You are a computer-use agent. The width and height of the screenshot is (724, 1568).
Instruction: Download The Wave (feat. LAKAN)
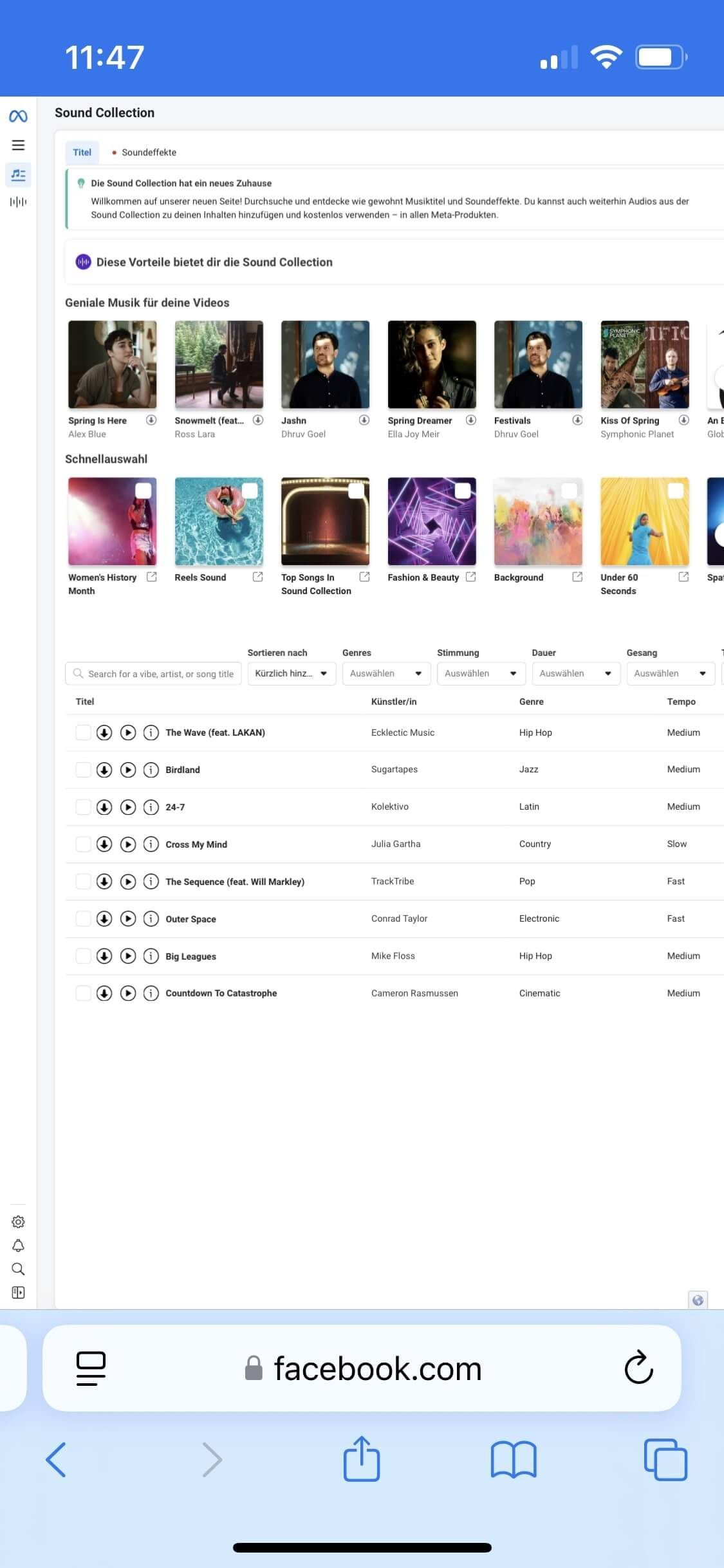104,733
